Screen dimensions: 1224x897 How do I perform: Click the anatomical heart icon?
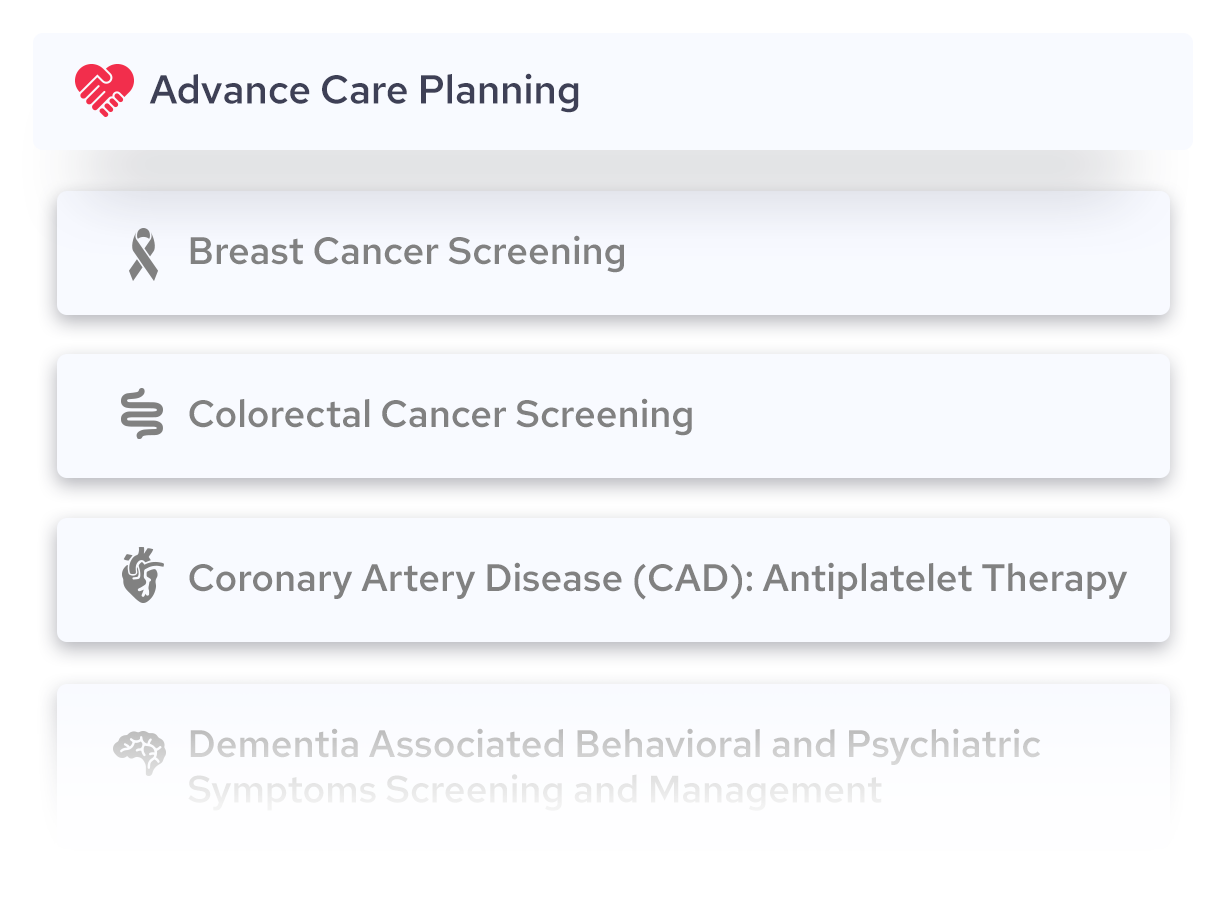coord(142,577)
